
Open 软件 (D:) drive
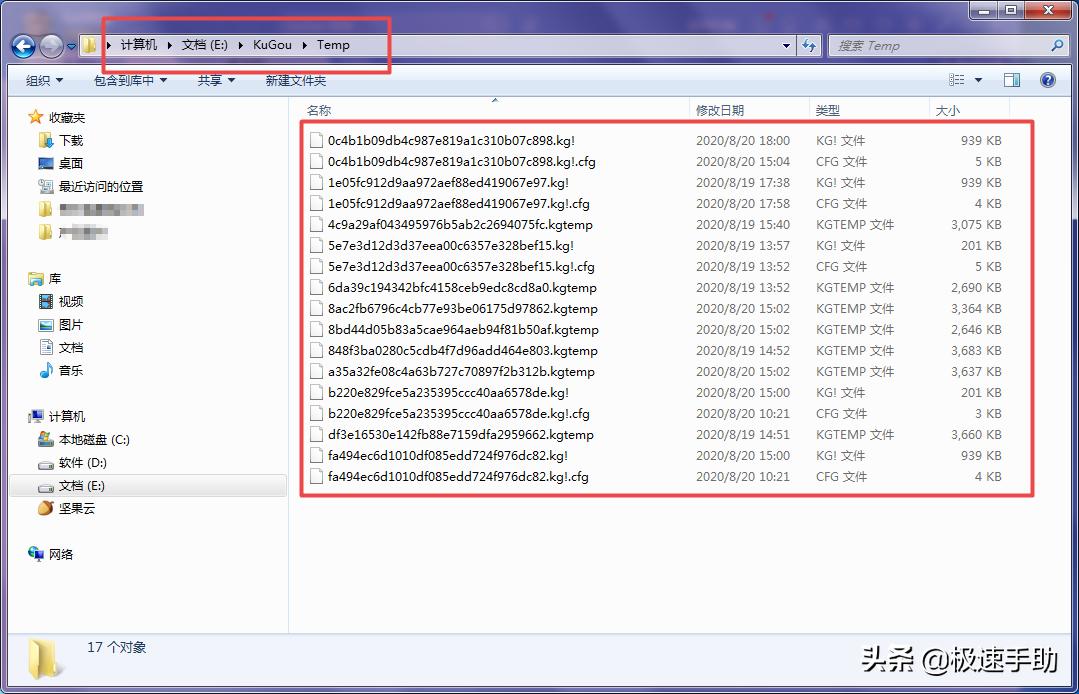pos(83,463)
